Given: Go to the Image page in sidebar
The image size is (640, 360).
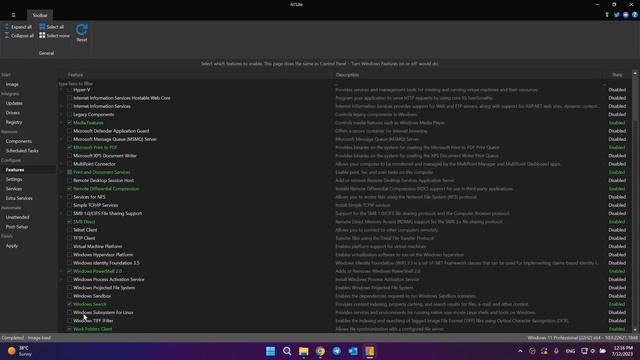Looking at the screenshot, I should coord(12,84).
